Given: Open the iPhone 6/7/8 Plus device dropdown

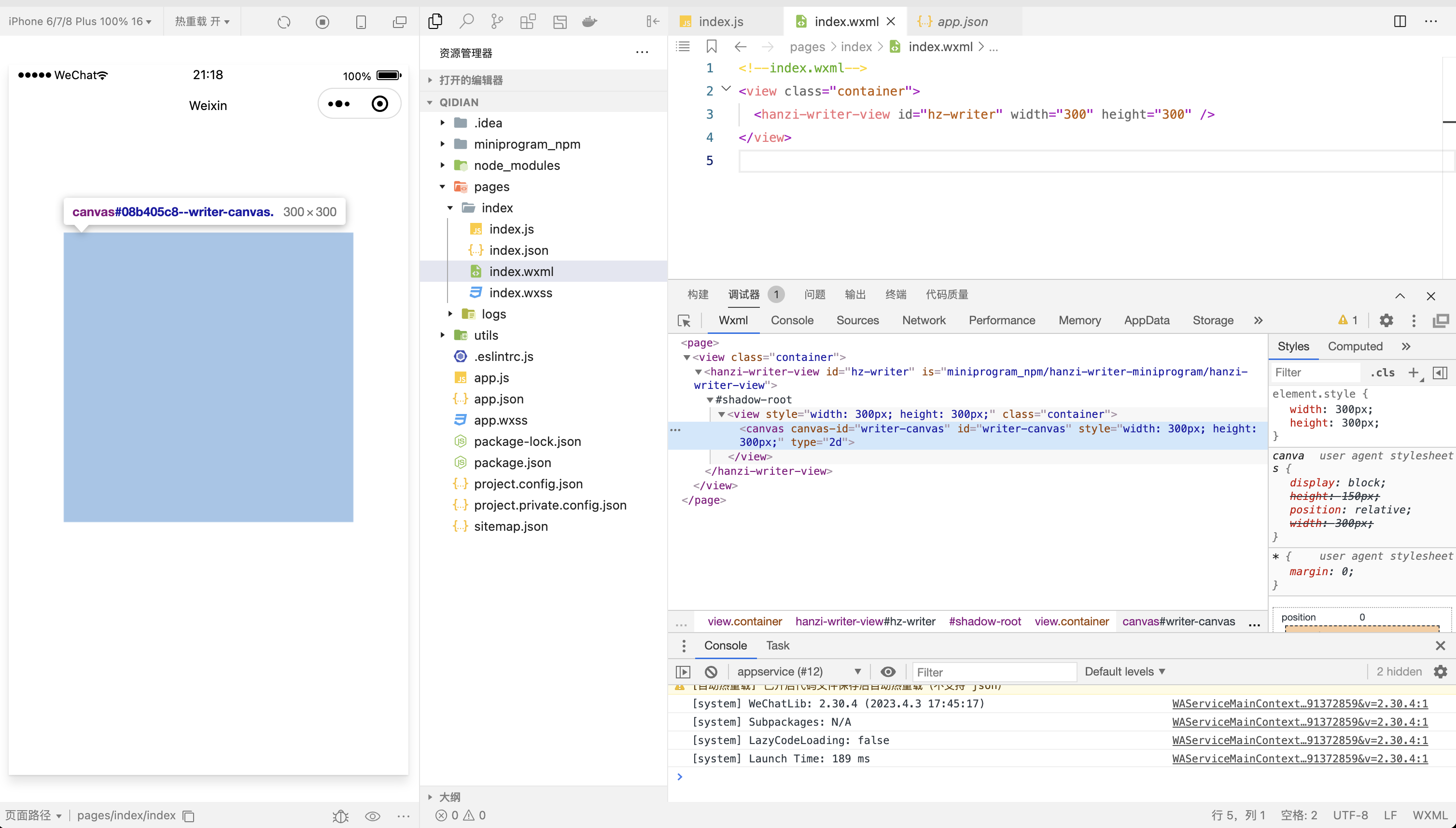Looking at the screenshot, I should click(80, 22).
